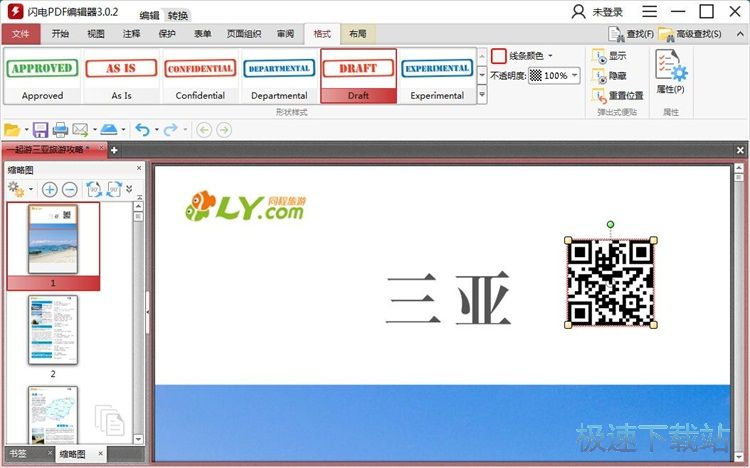Screen dimensions: 750x468
Task: Switch to the Form (表单) tab
Action: (202, 34)
